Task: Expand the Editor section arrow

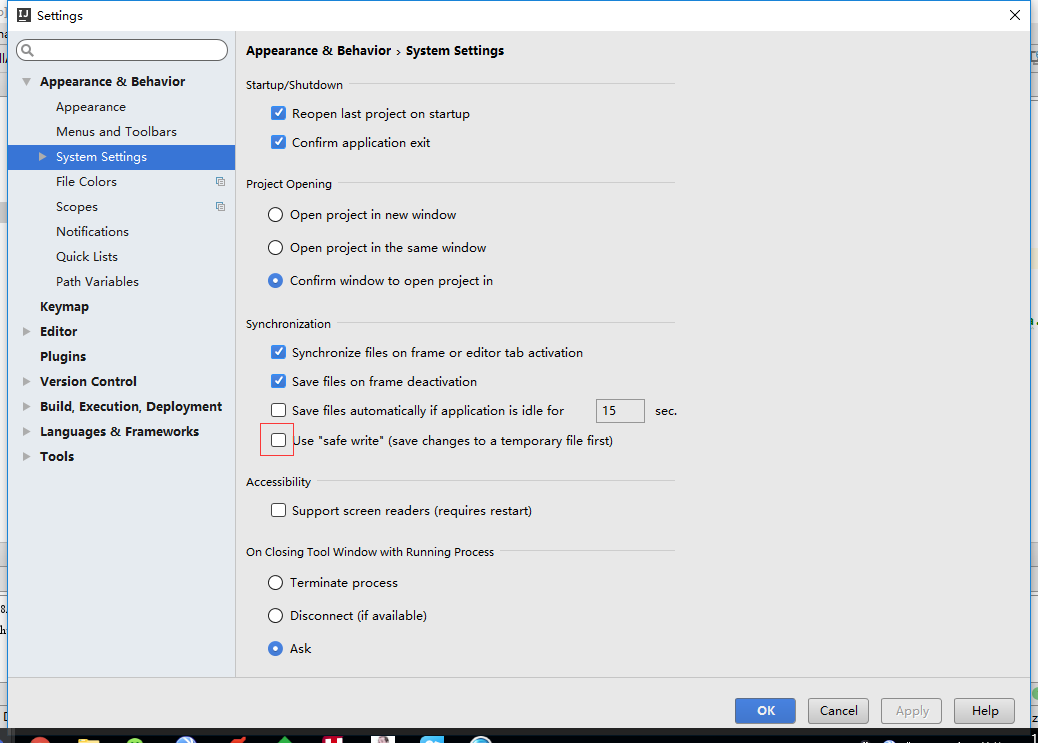Action: point(27,332)
